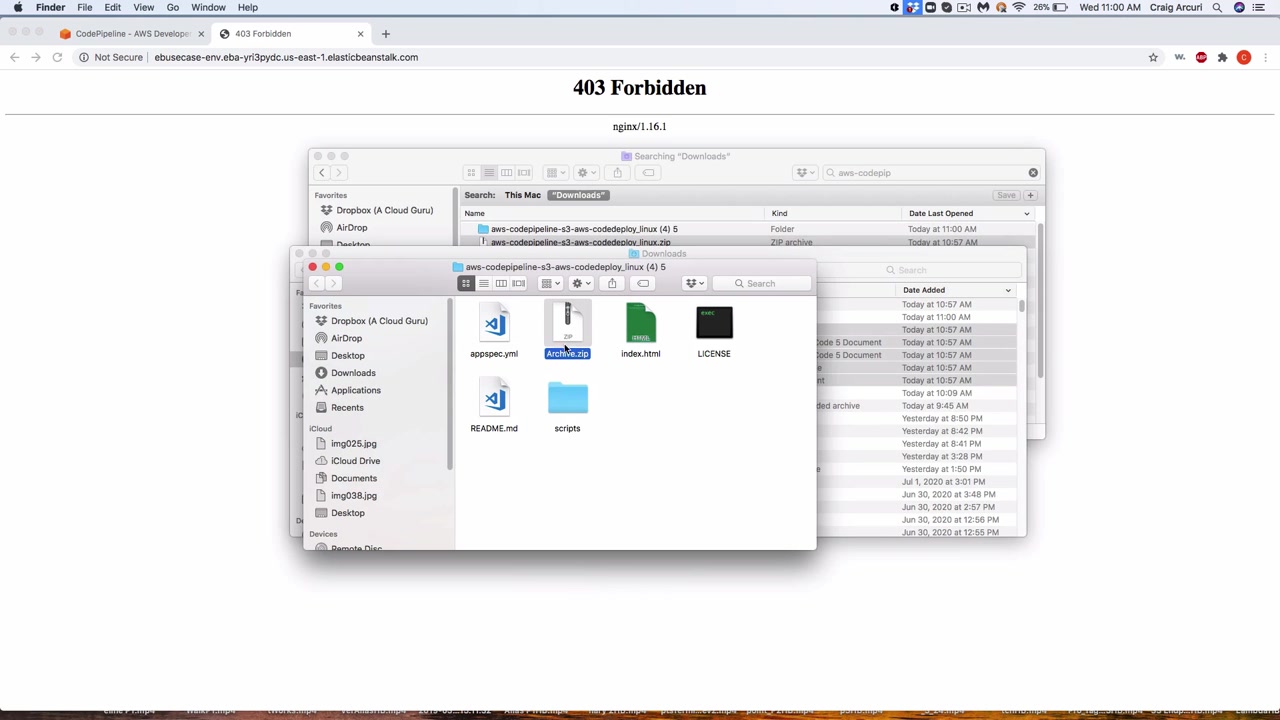Select the README.md file icon

point(494,400)
